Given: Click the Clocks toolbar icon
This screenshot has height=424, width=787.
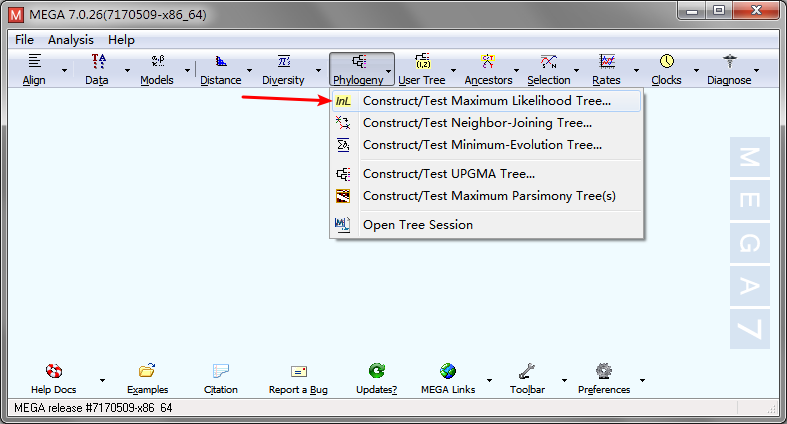Looking at the screenshot, I should 667,61.
